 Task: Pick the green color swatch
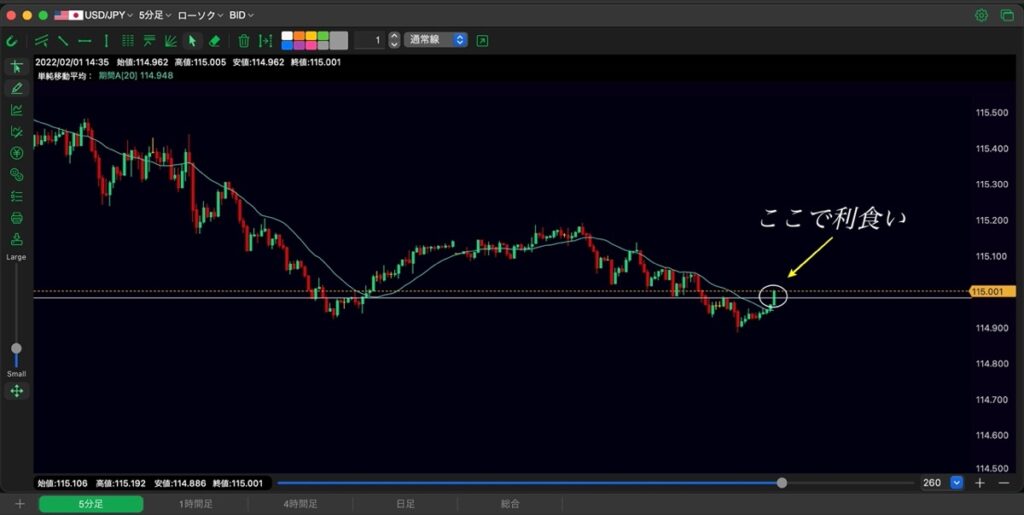pos(323,36)
